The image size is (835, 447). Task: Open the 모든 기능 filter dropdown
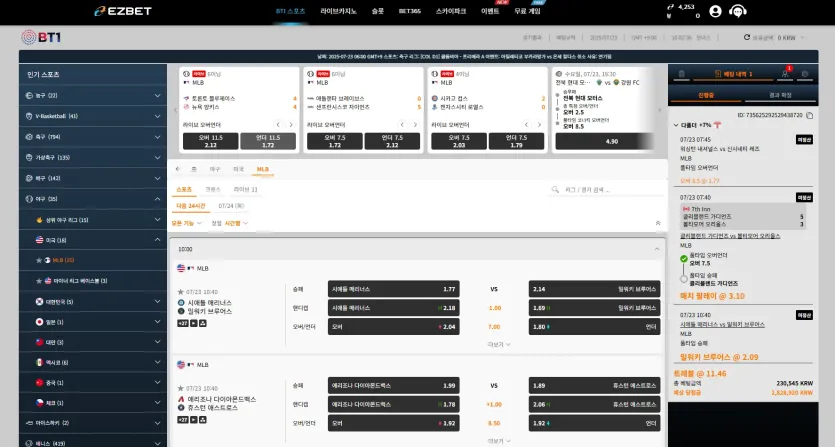pos(186,223)
